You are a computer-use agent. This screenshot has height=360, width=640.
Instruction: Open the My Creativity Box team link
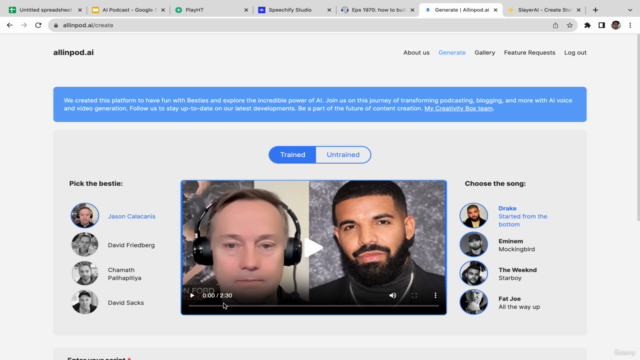click(x=458, y=109)
